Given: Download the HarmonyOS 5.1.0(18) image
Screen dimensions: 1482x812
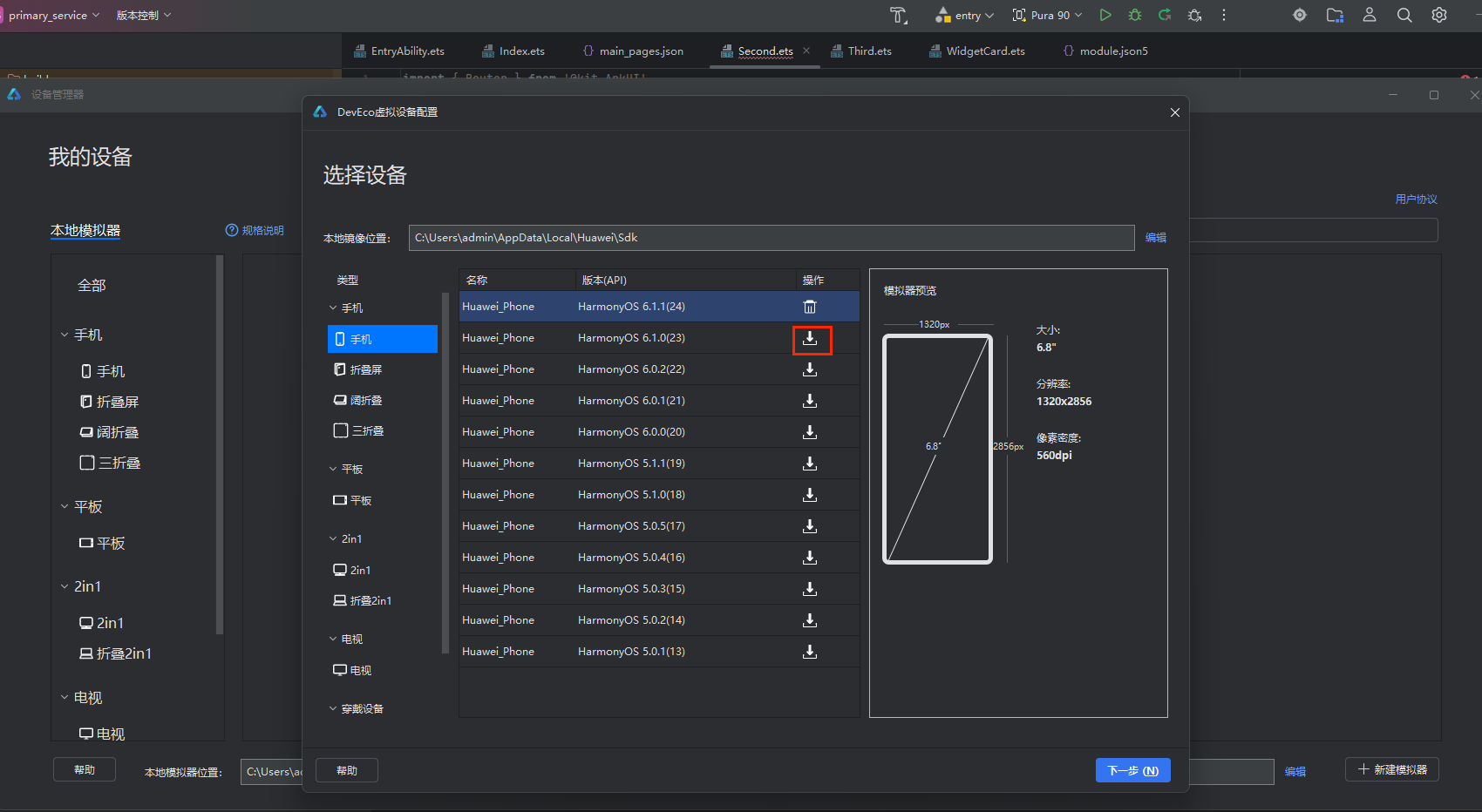Looking at the screenshot, I should 810,495.
